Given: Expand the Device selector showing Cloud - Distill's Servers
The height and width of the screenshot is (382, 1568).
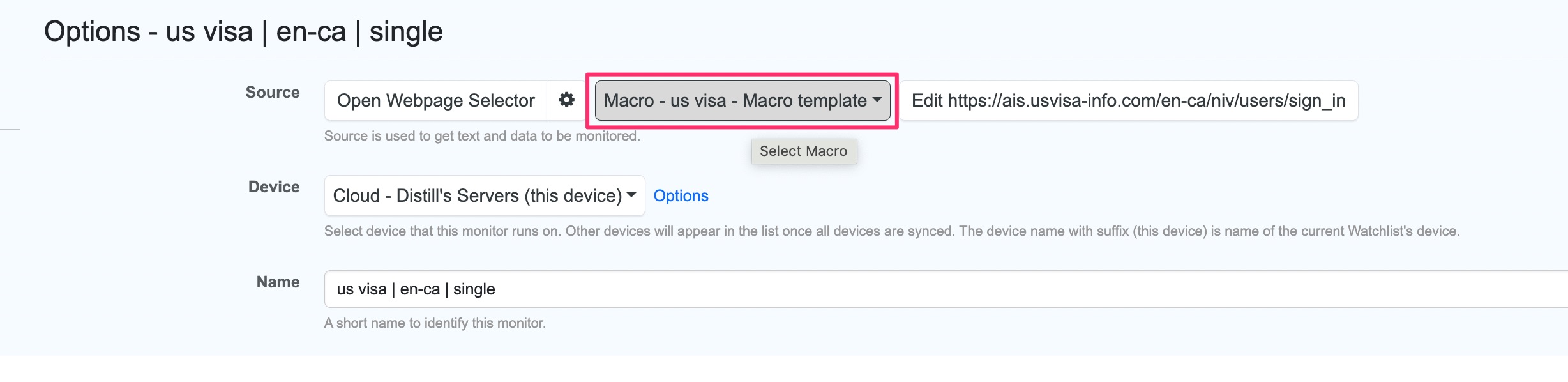Looking at the screenshot, I should pos(483,195).
